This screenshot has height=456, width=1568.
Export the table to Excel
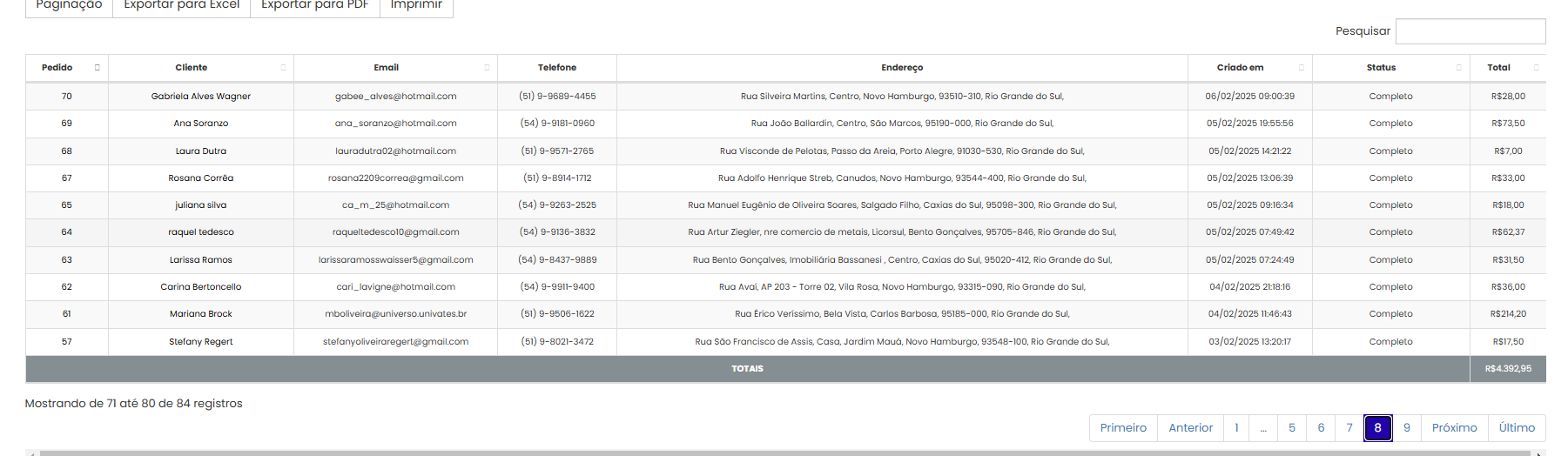(x=181, y=5)
